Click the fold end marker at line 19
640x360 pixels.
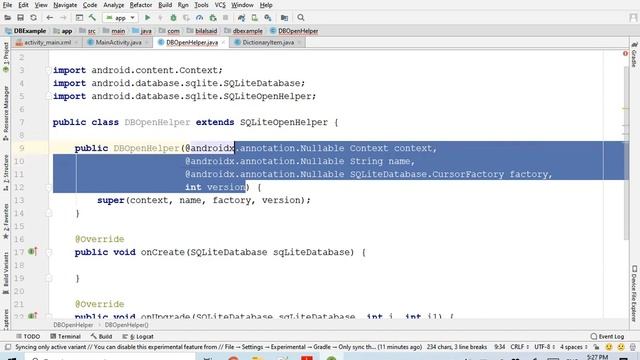coord(48,278)
